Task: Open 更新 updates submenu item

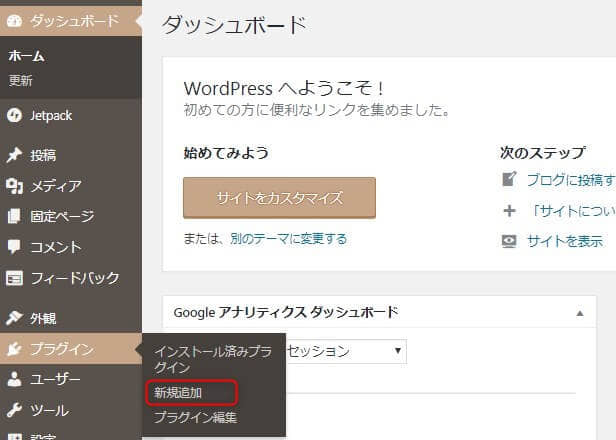Action: click(x=20, y=81)
